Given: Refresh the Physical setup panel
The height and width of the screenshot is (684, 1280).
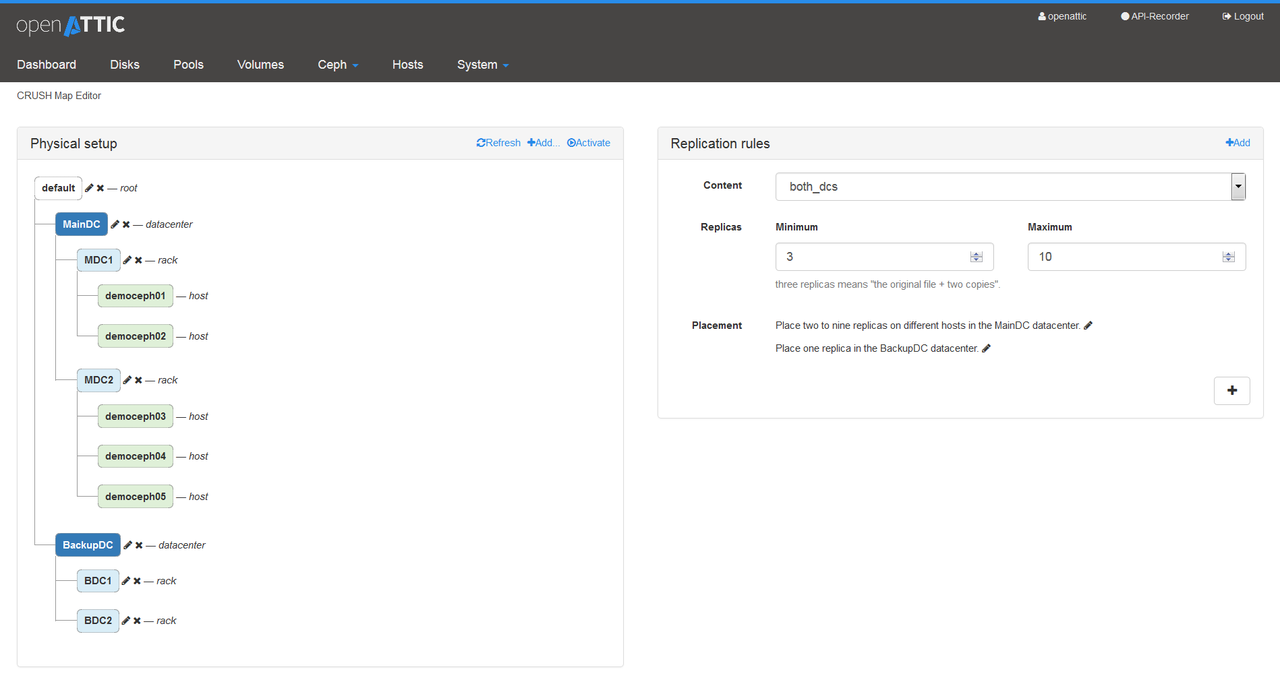Looking at the screenshot, I should [499, 143].
